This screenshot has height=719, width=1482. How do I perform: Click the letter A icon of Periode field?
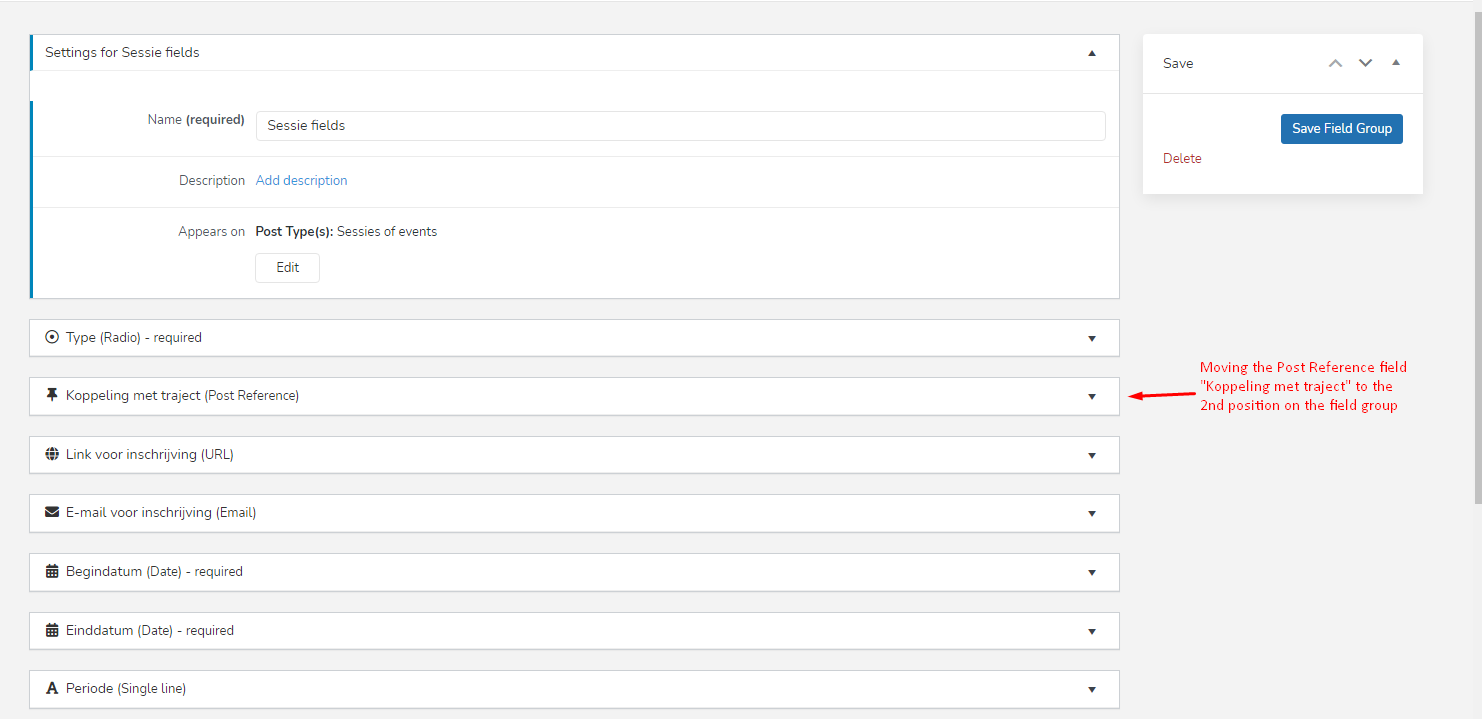[52, 689]
